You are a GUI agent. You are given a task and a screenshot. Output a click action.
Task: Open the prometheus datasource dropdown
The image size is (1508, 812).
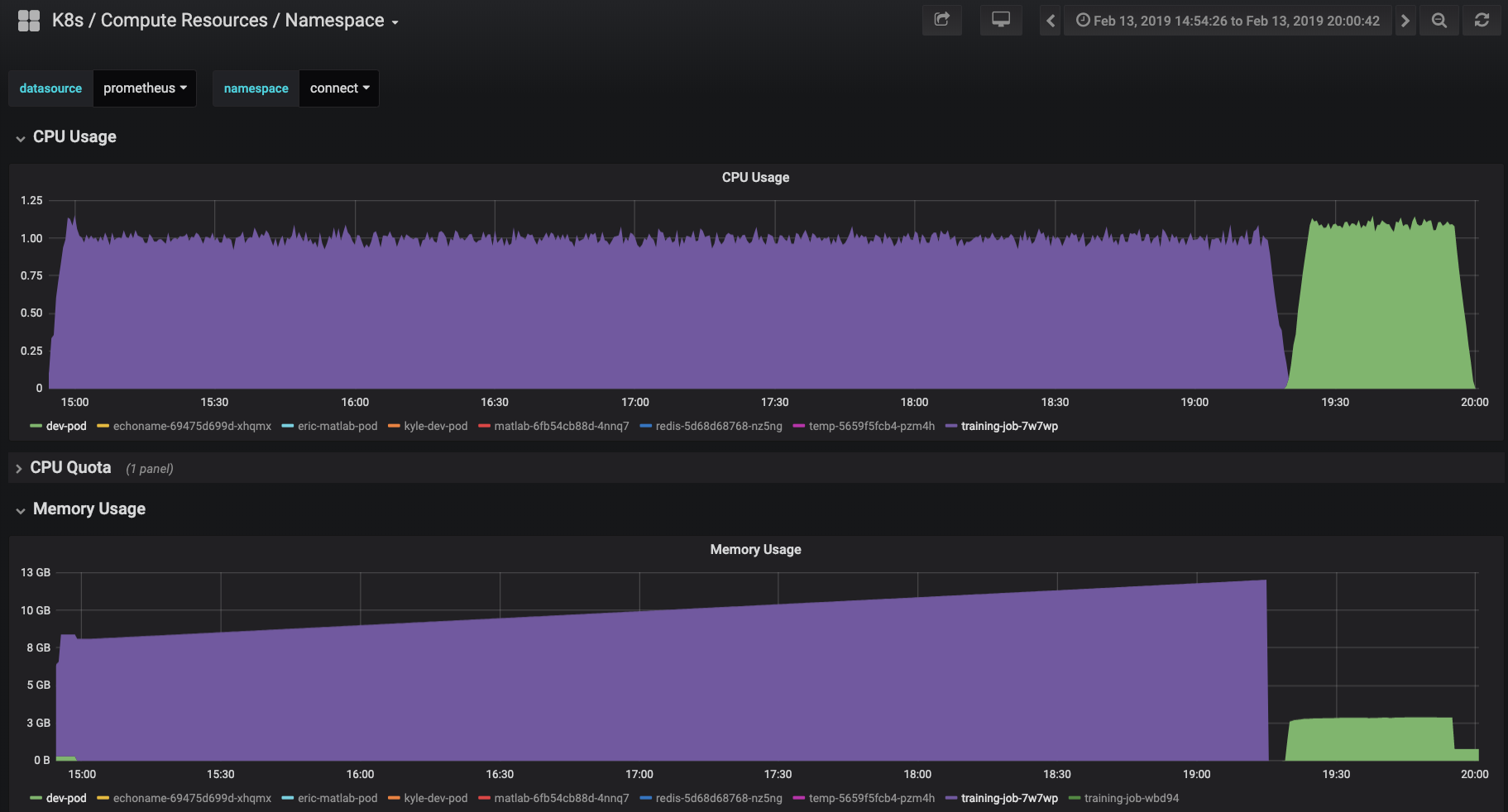tap(145, 88)
